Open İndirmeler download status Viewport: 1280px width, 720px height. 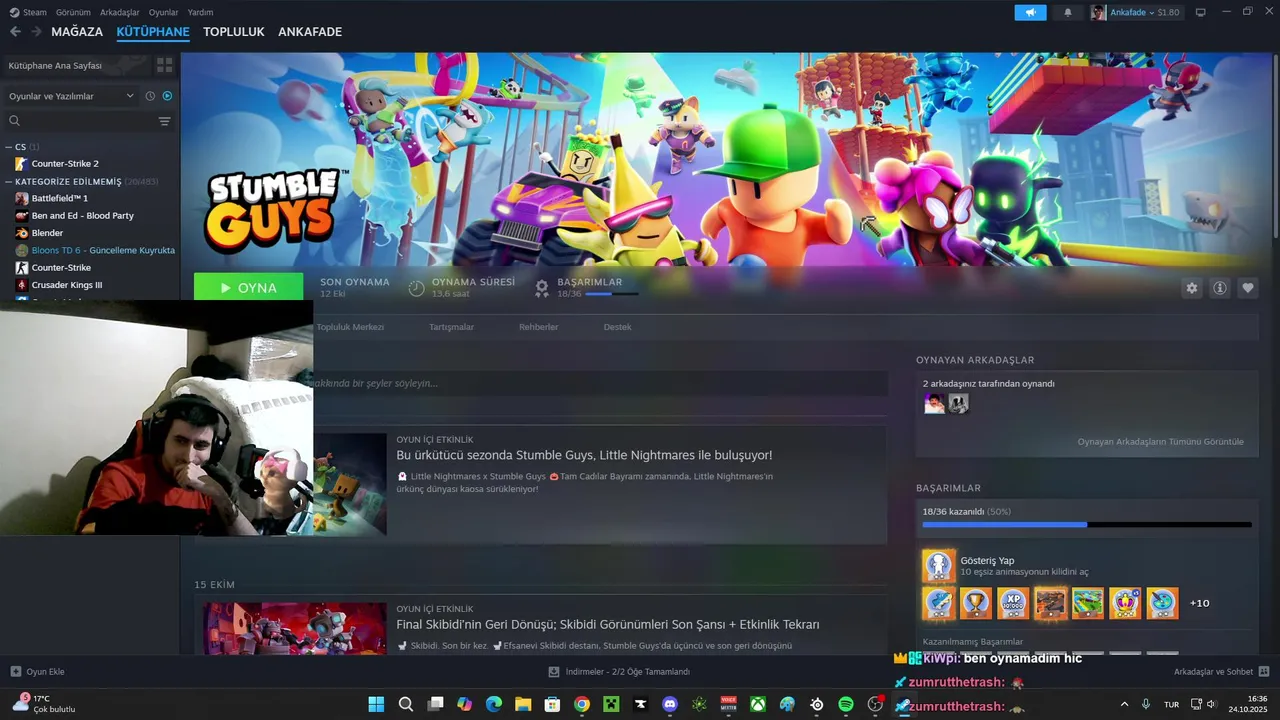619,672
